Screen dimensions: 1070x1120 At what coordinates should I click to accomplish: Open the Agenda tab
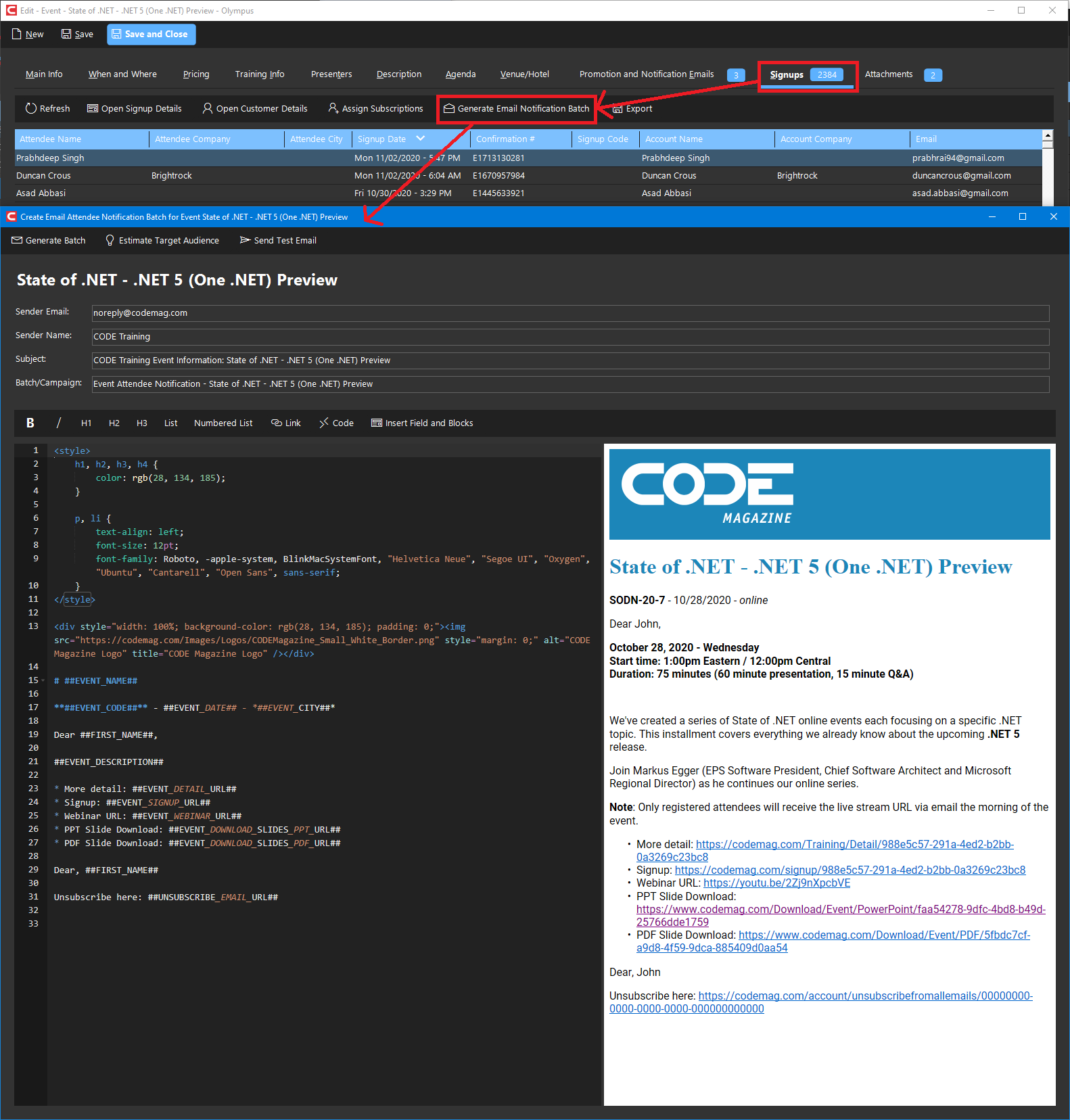coord(461,74)
